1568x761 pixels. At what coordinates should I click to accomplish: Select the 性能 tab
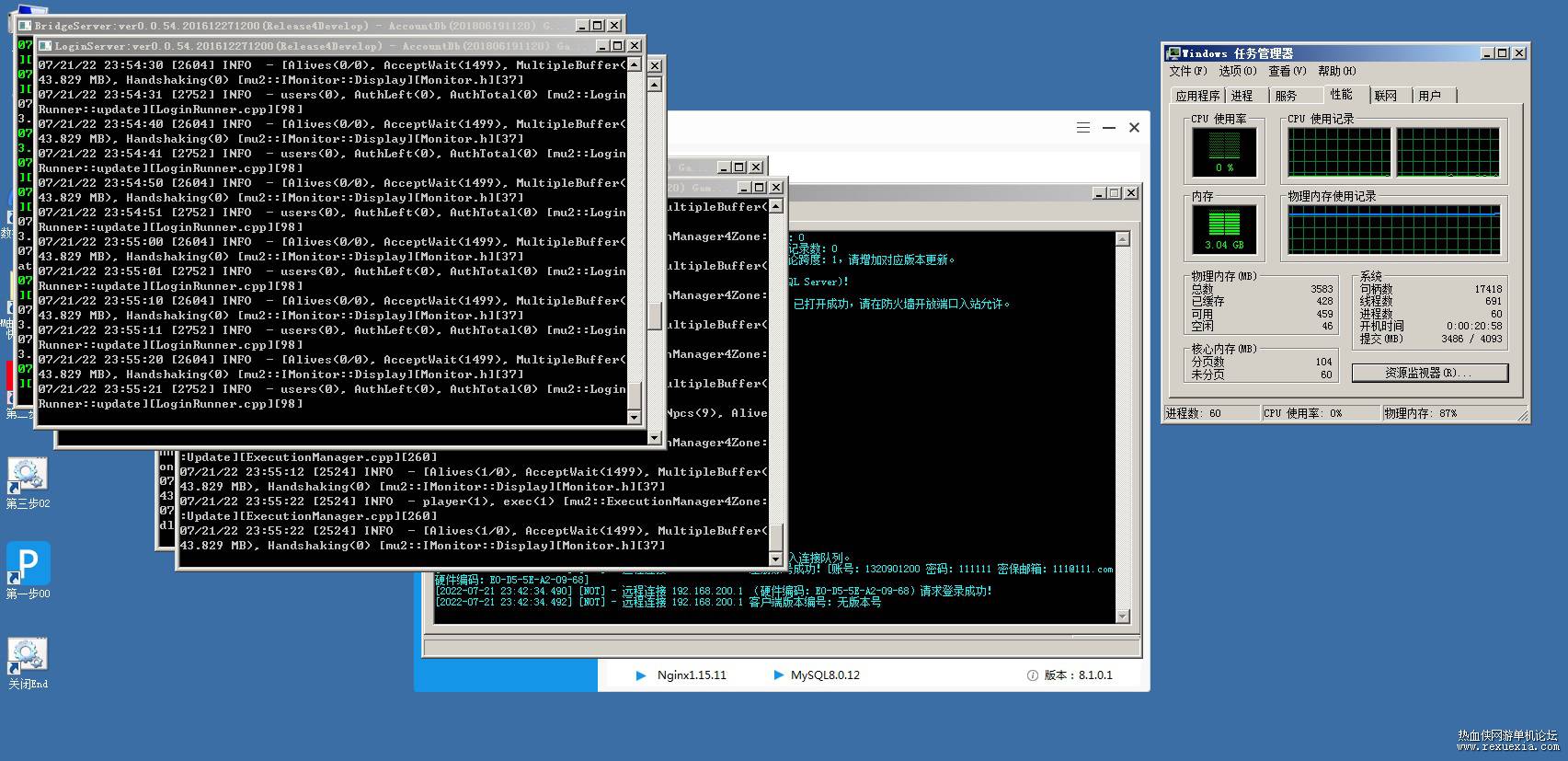[1342, 94]
